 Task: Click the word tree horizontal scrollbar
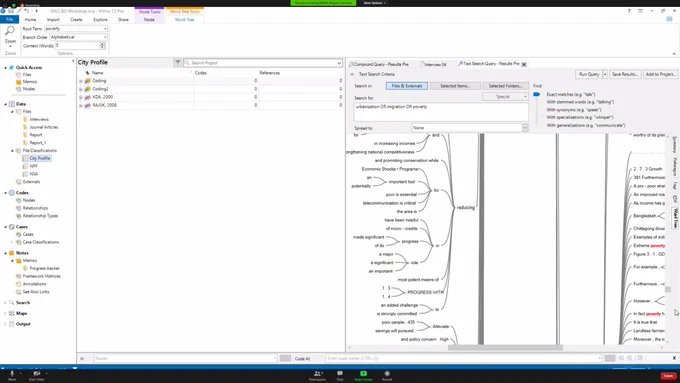[505, 347]
